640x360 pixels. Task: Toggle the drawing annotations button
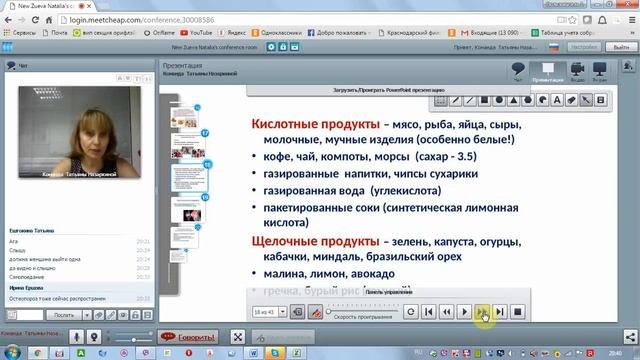316,312
